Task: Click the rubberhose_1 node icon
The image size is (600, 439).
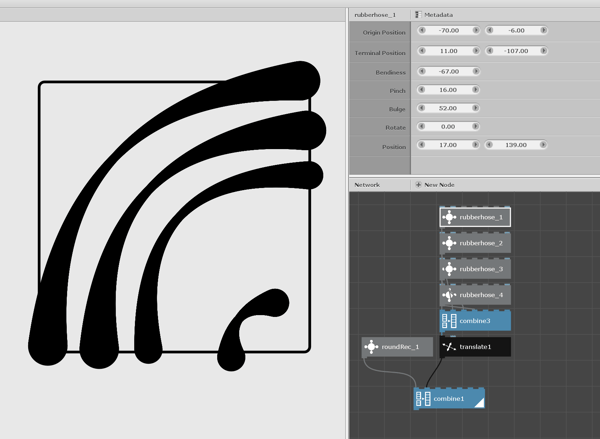Action: point(449,217)
